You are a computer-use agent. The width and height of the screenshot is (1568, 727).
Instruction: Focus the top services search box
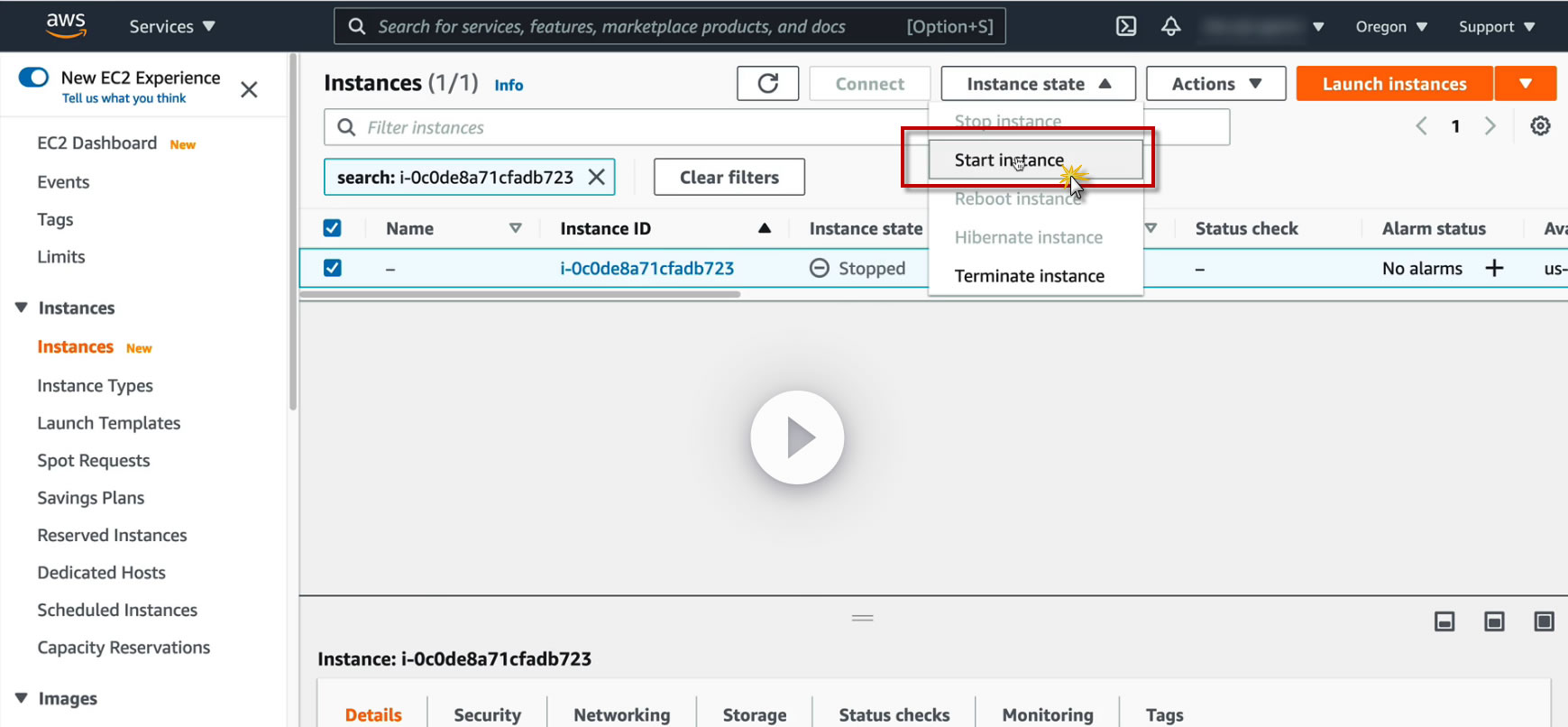(669, 26)
